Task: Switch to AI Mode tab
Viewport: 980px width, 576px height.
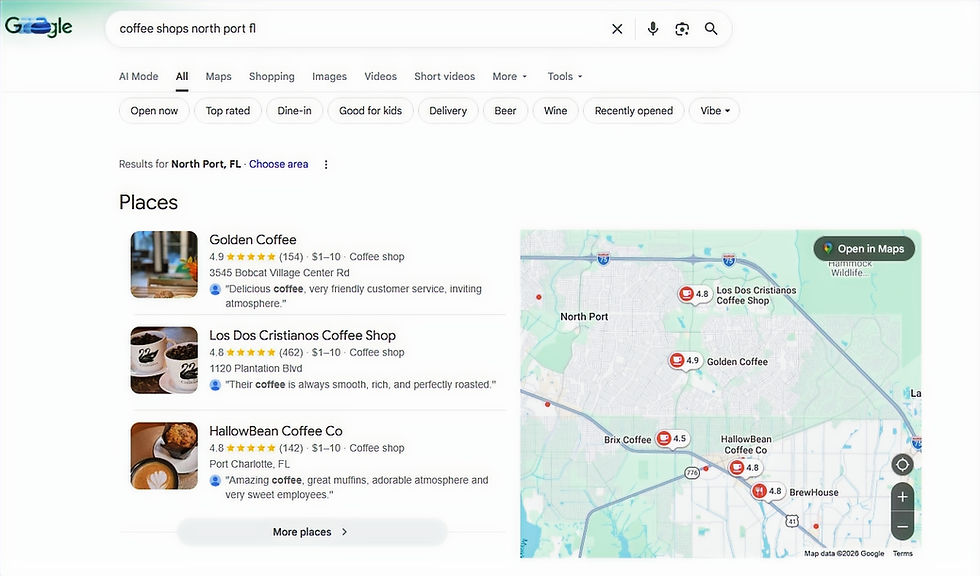Action: (139, 76)
